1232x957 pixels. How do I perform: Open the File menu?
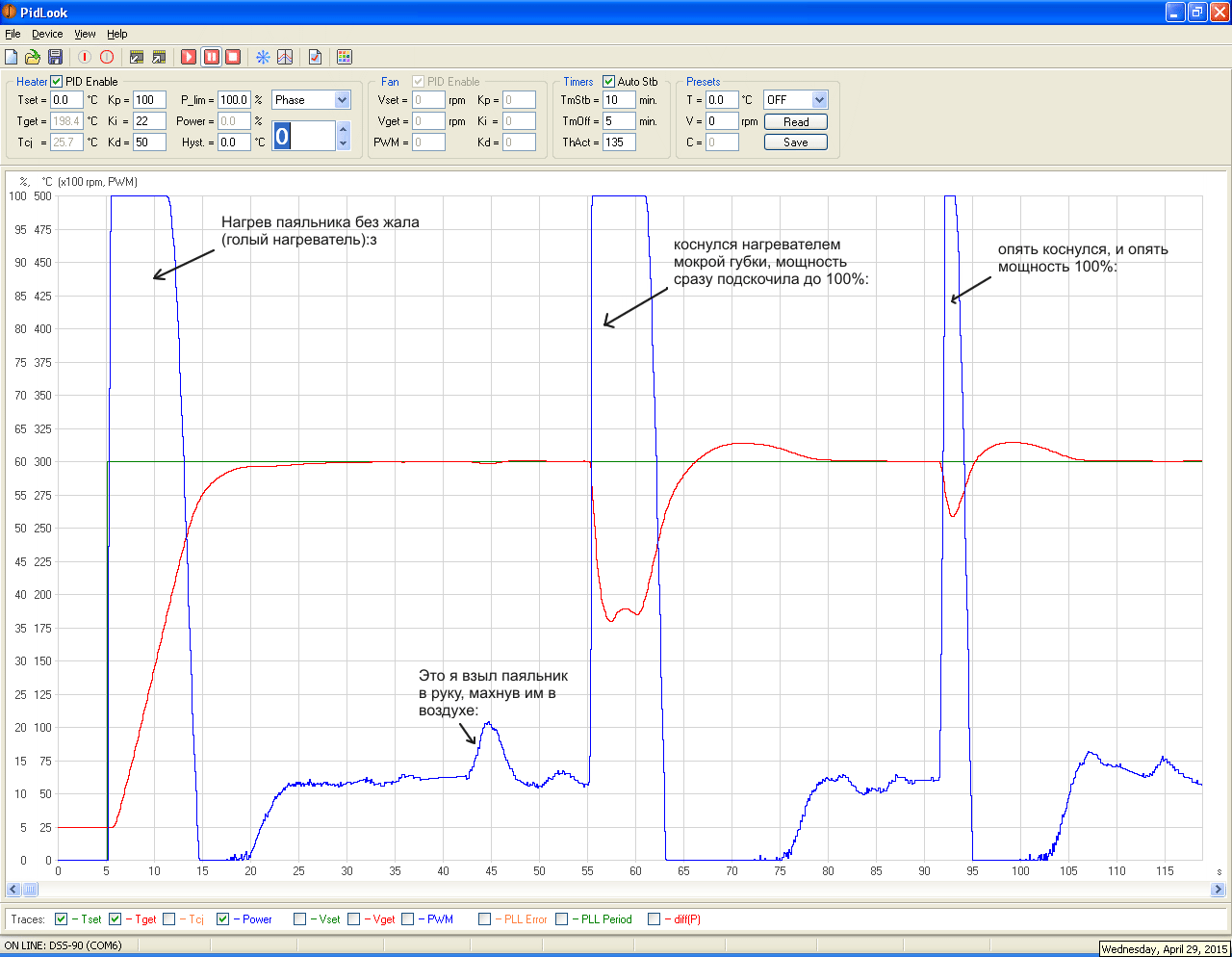pos(13,34)
